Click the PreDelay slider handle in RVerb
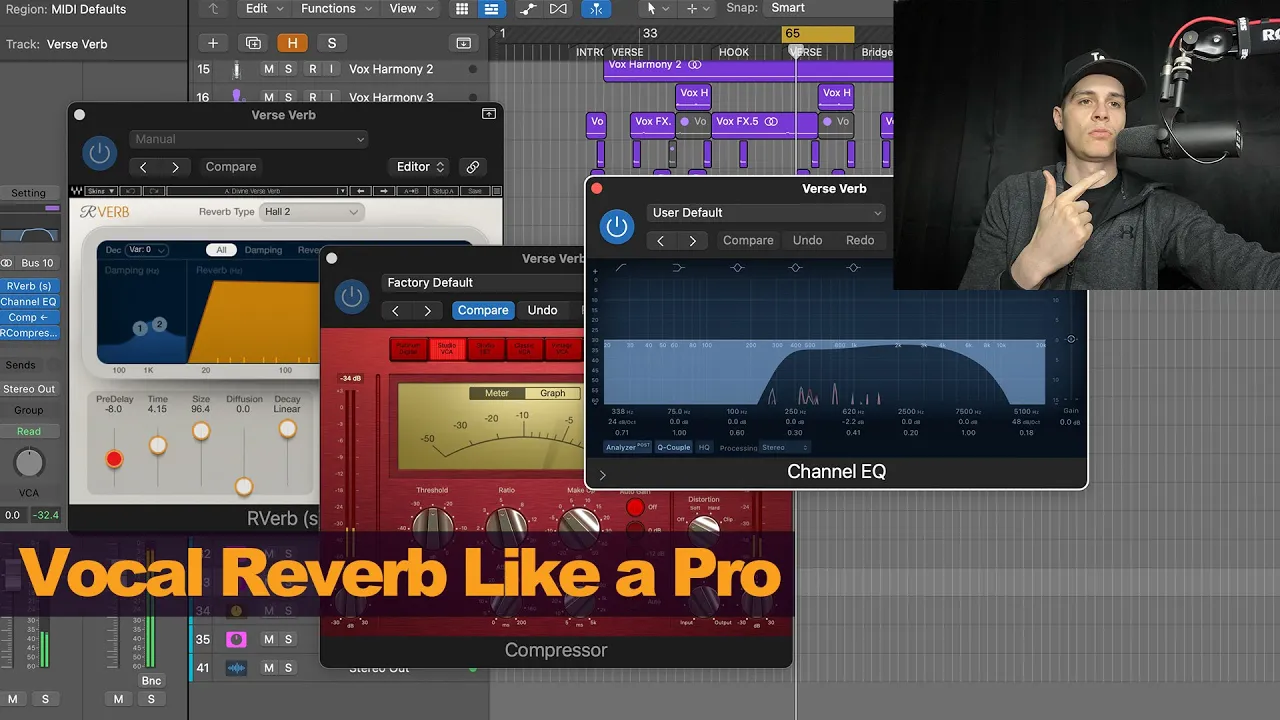Image resolution: width=1280 pixels, height=720 pixels. coord(114,459)
